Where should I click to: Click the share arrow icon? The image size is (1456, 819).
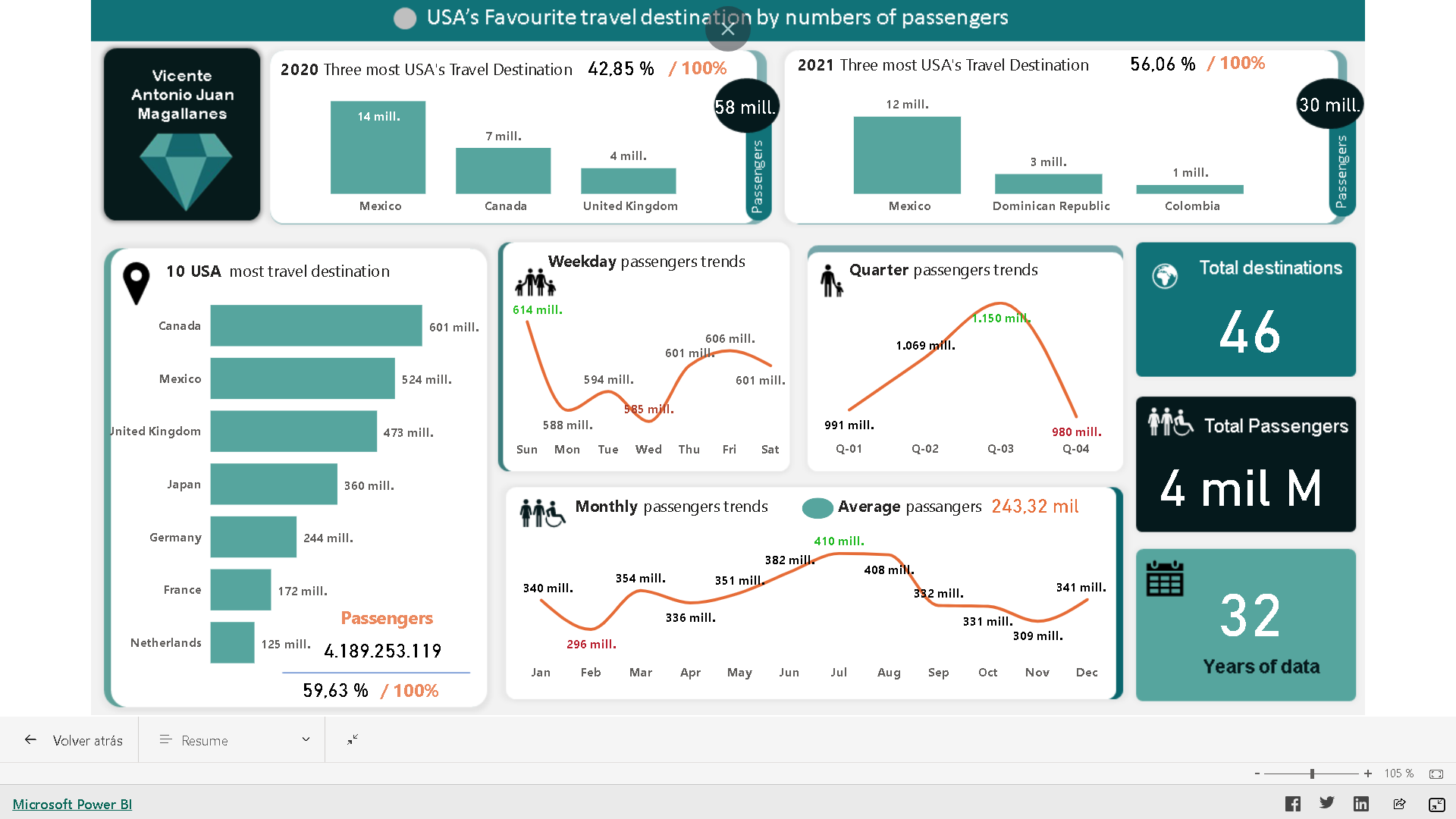[x=1399, y=804]
